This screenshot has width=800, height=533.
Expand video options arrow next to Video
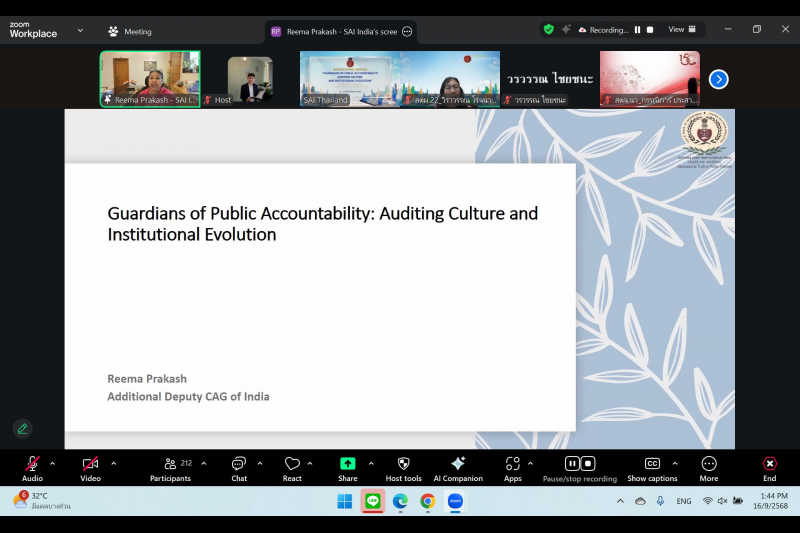114,463
